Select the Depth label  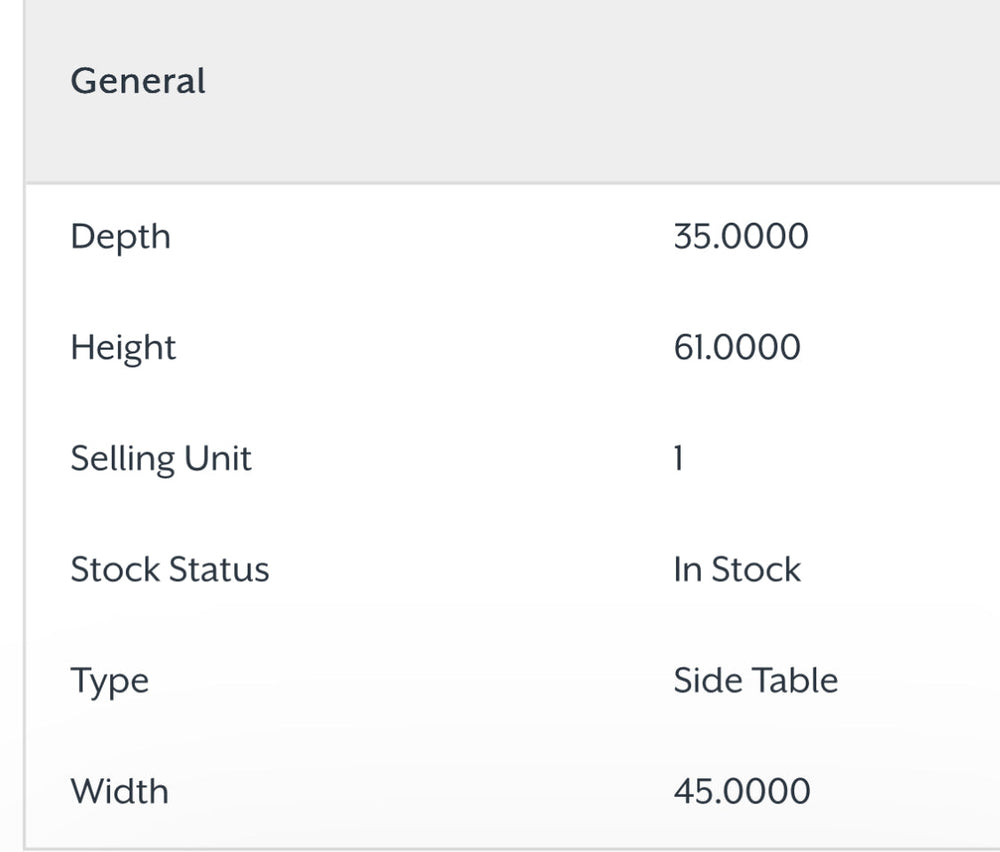120,237
